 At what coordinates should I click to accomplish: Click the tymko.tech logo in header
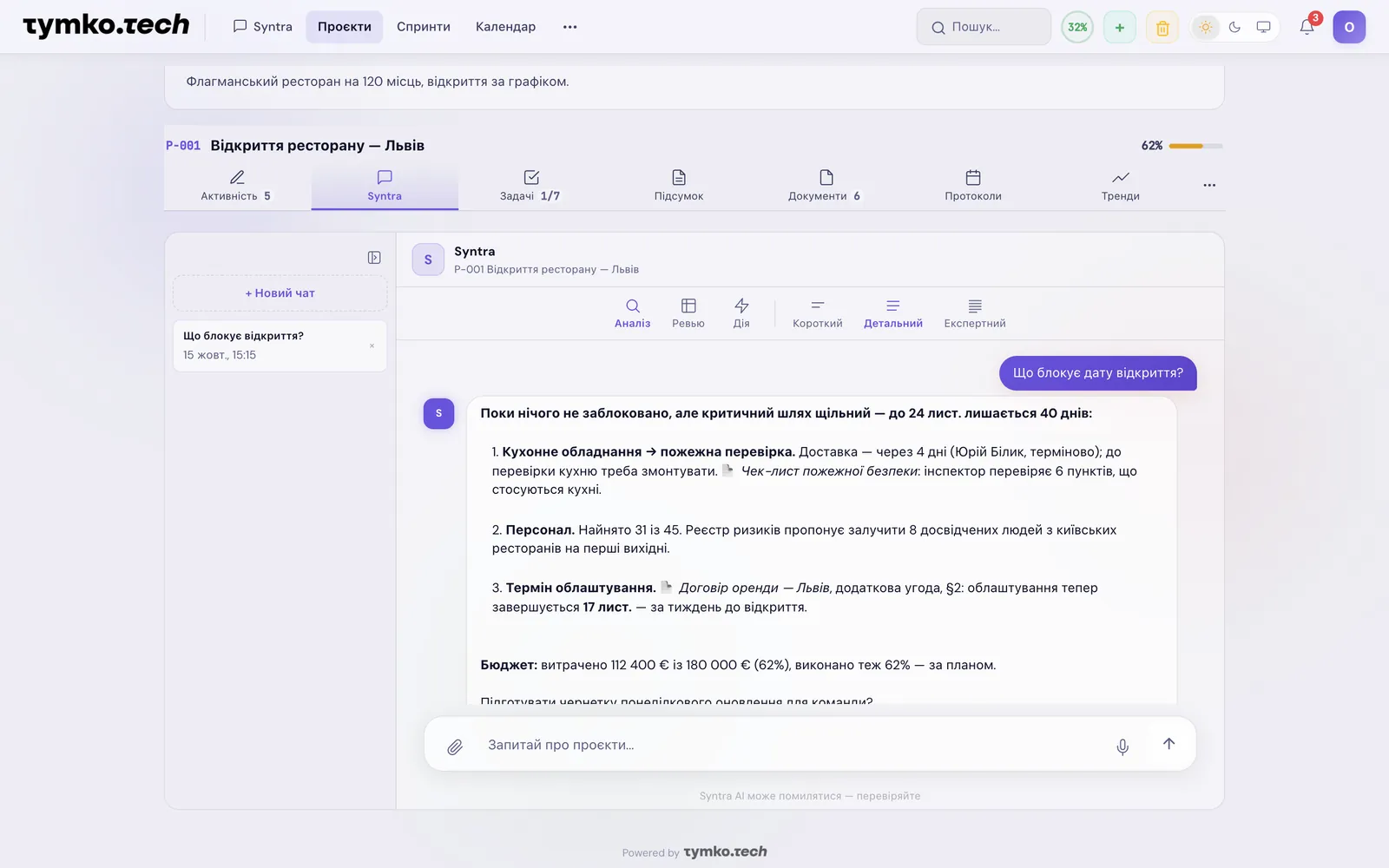point(106,26)
